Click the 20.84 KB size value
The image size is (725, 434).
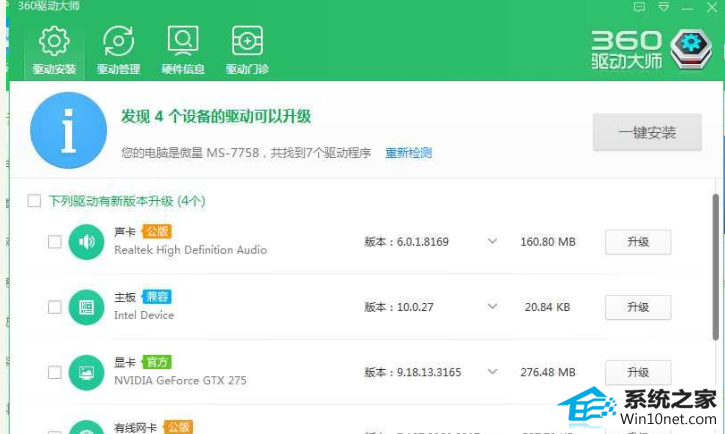pos(547,307)
